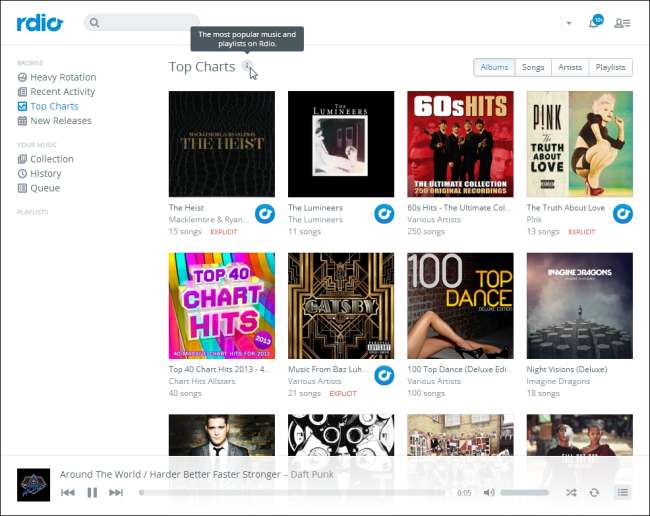Open the Gatsby soundtrack cover

(341, 305)
